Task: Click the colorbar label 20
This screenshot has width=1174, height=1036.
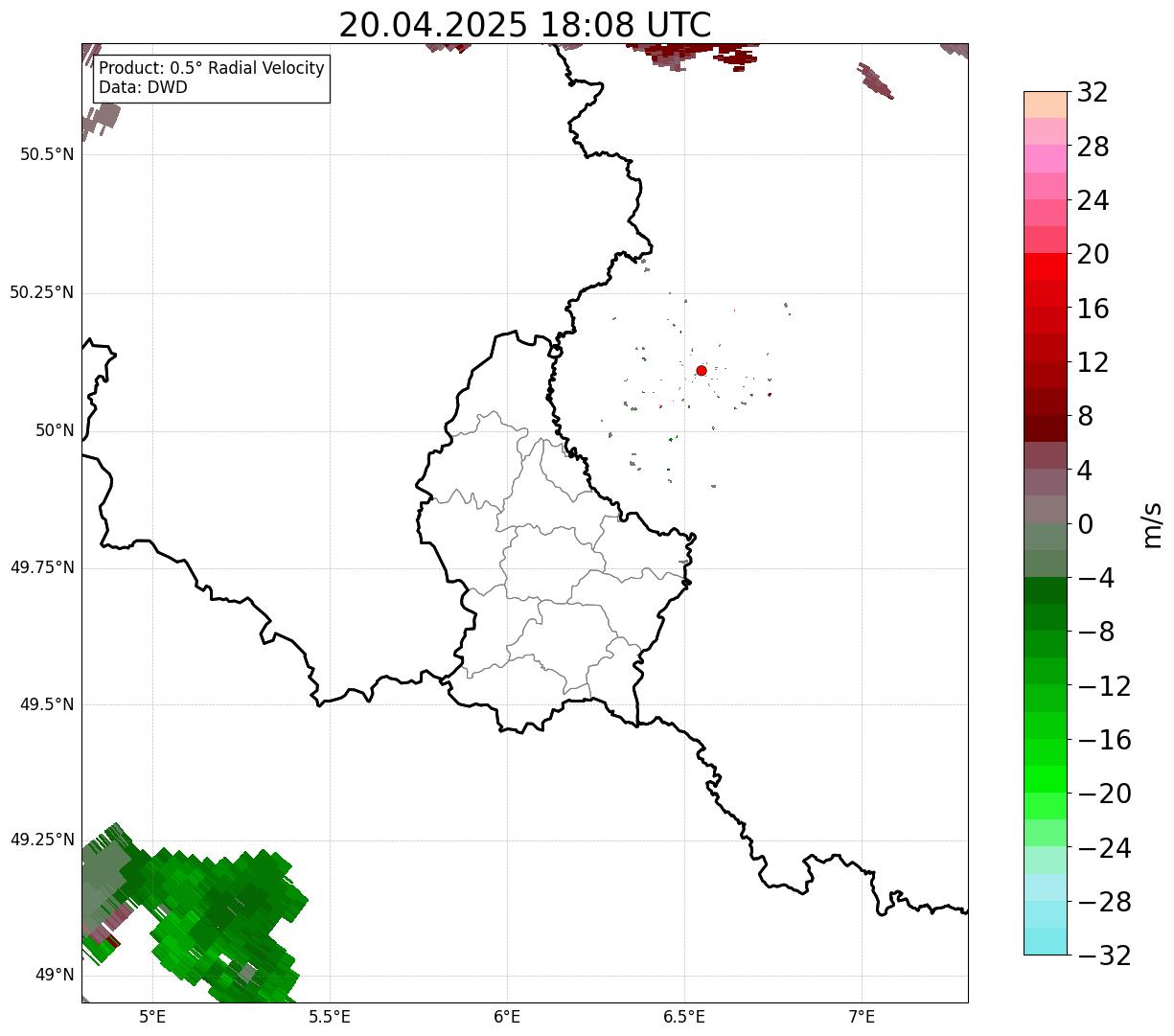Action: coord(1093,255)
